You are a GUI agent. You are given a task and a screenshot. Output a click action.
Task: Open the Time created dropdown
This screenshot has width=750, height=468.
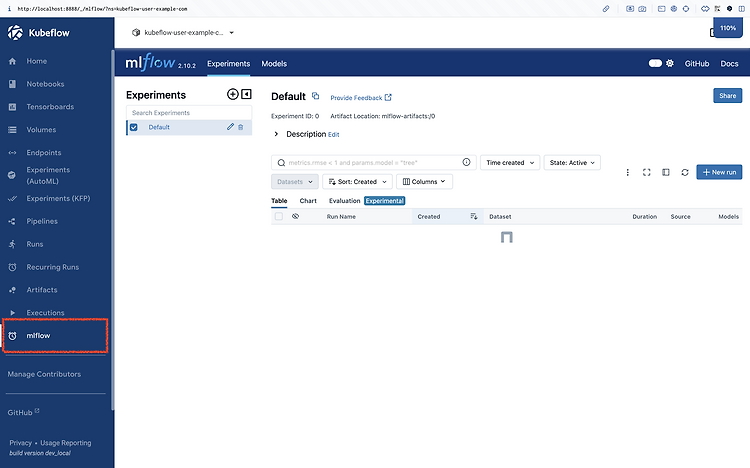[510, 163]
